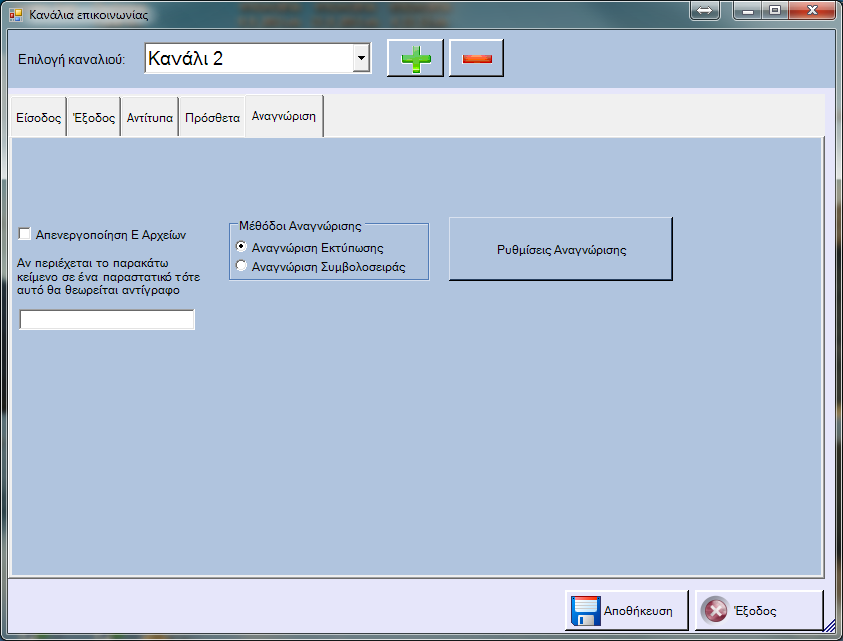Select Αναγνώριση Εκτύπωσης radio option
The width and height of the screenshot is (843, 641).
tap(241, 247)
